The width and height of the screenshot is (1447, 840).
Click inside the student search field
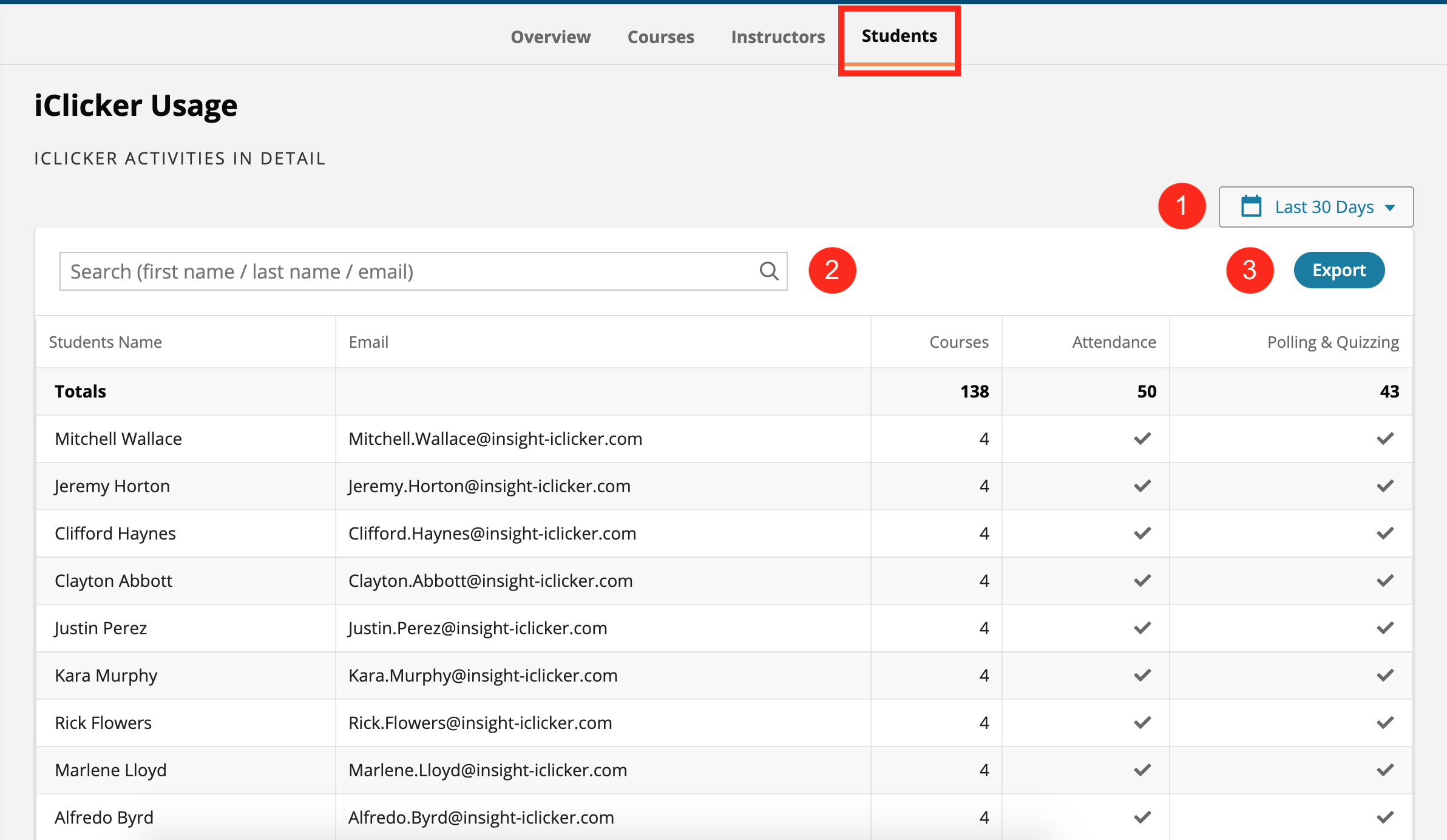tap(364, 271)
